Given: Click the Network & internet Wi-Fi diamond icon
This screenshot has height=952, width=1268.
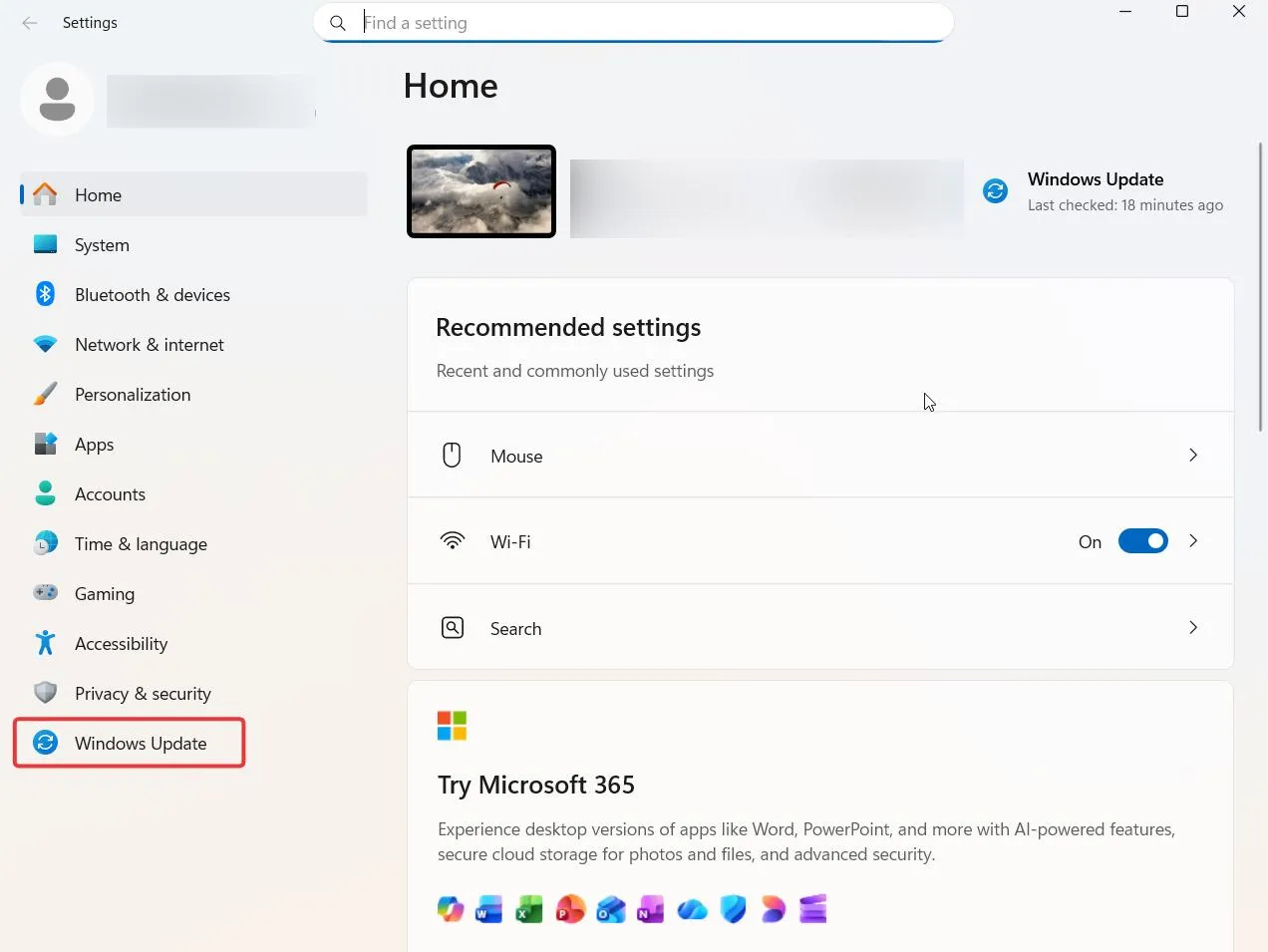Looking at the screenshot, I should [x=45, y=345].
